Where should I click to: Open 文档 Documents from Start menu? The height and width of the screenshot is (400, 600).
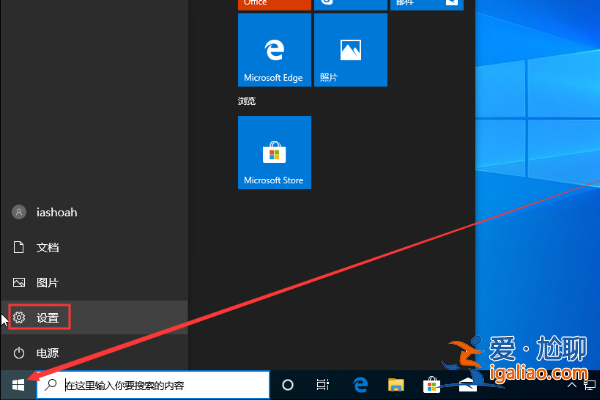(94, 247)
